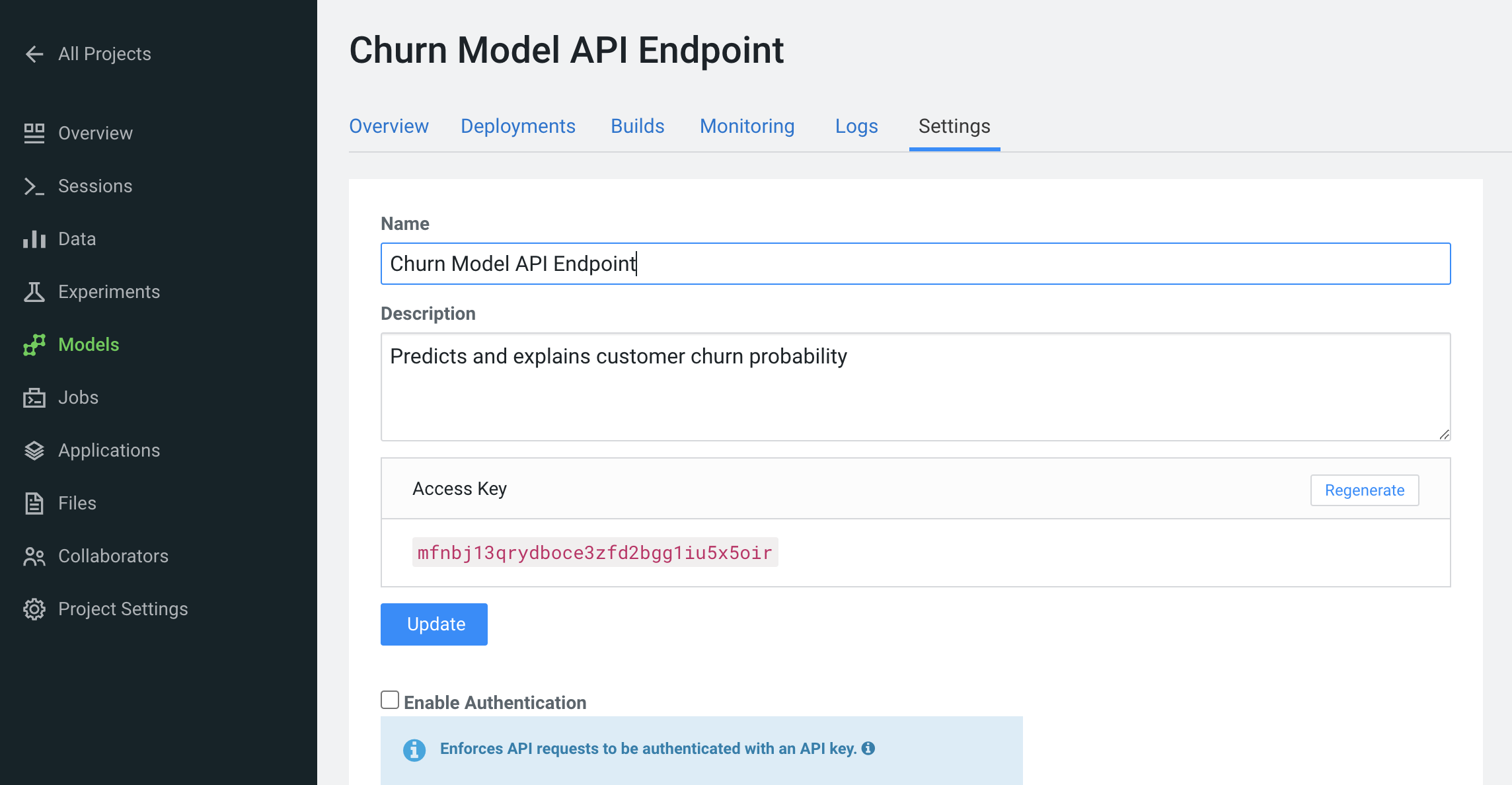
Task: Open Sessions via the terminal prompt icon
Action: [x=34, y=186]
